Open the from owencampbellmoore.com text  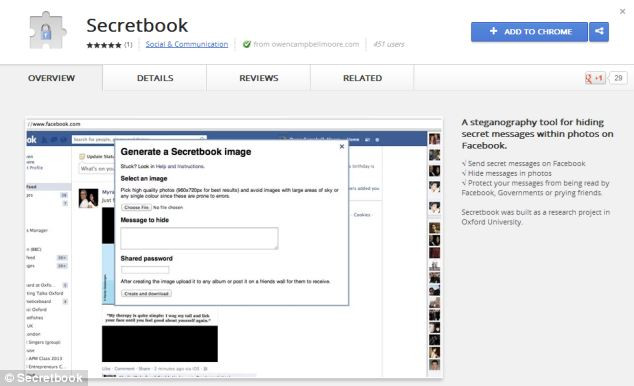306,44
